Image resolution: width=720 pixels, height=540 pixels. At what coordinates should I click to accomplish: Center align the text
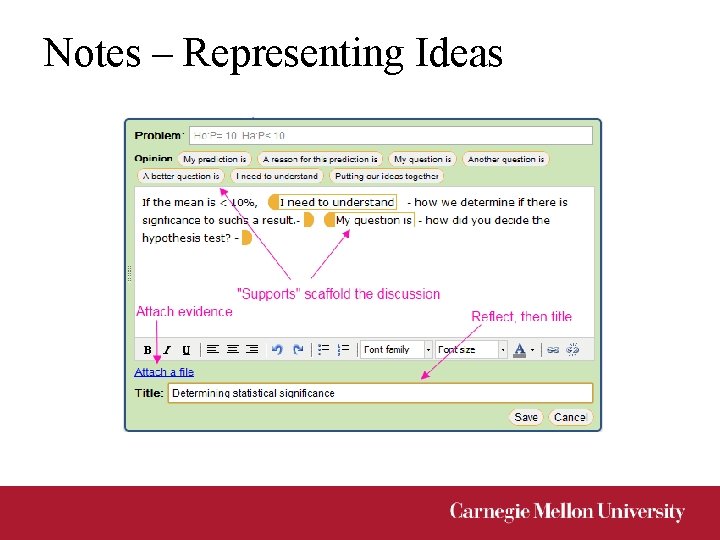tap(232, 349)
